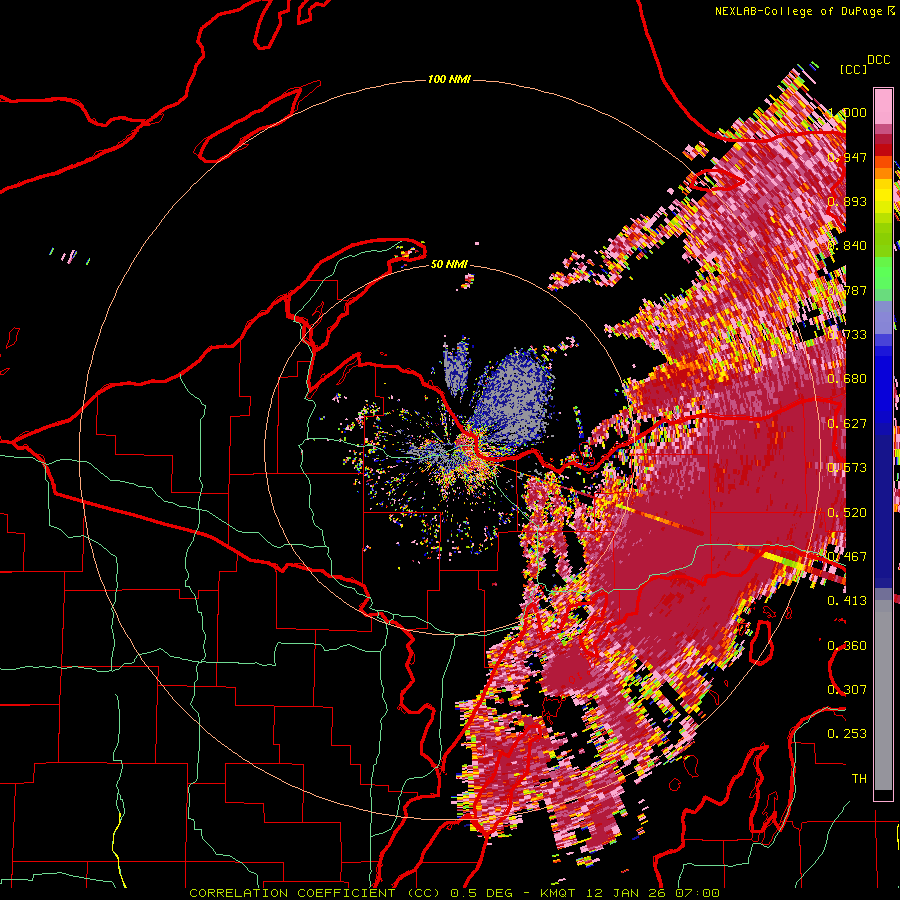
Task: Click the CORRELATION COEFFICIENT caption text
Action: [x=315, y=893]
